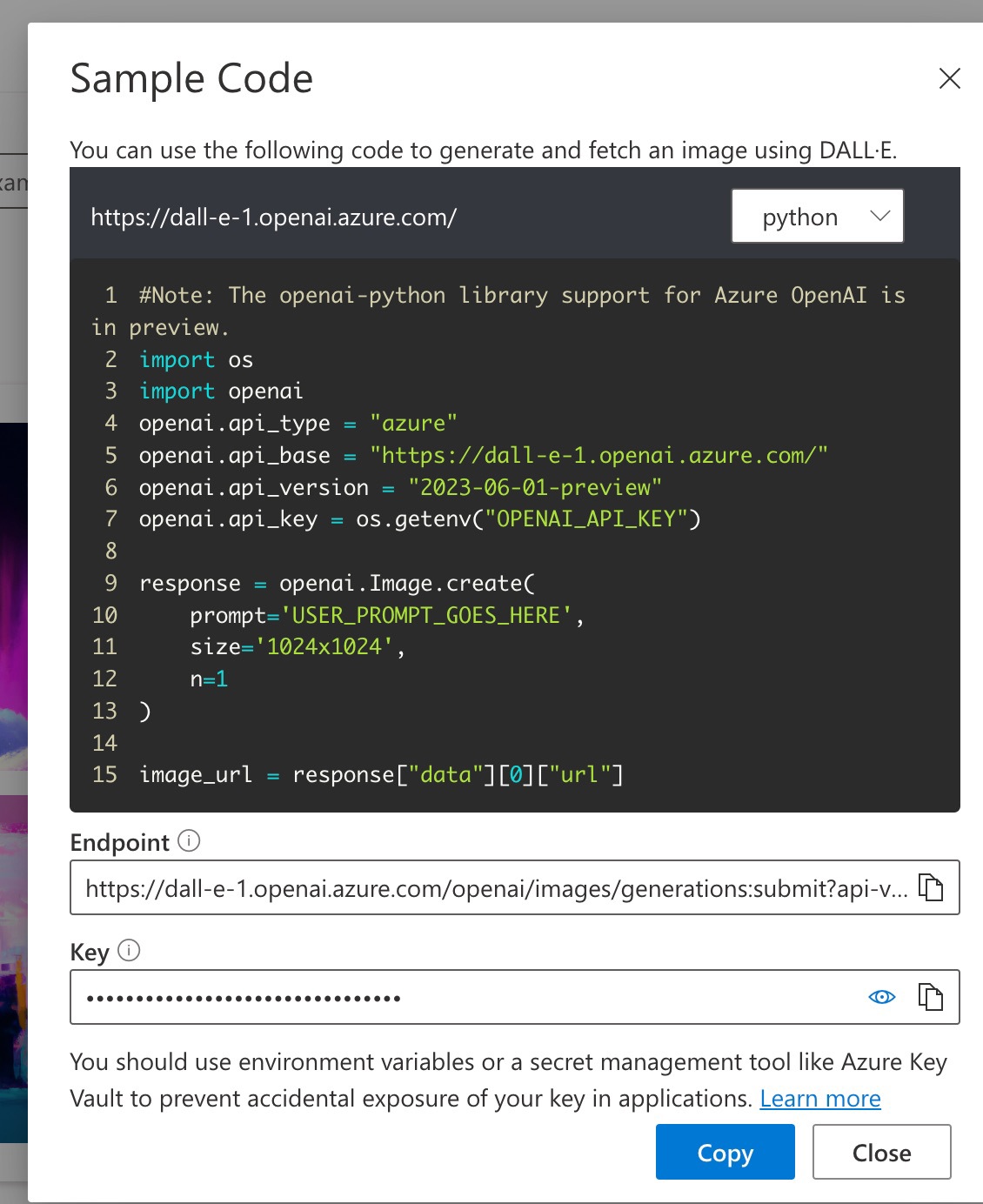Click the openai.api_type = "azure" line
The height and width of the screenshot is (1204, 983).
coord(298,424)
